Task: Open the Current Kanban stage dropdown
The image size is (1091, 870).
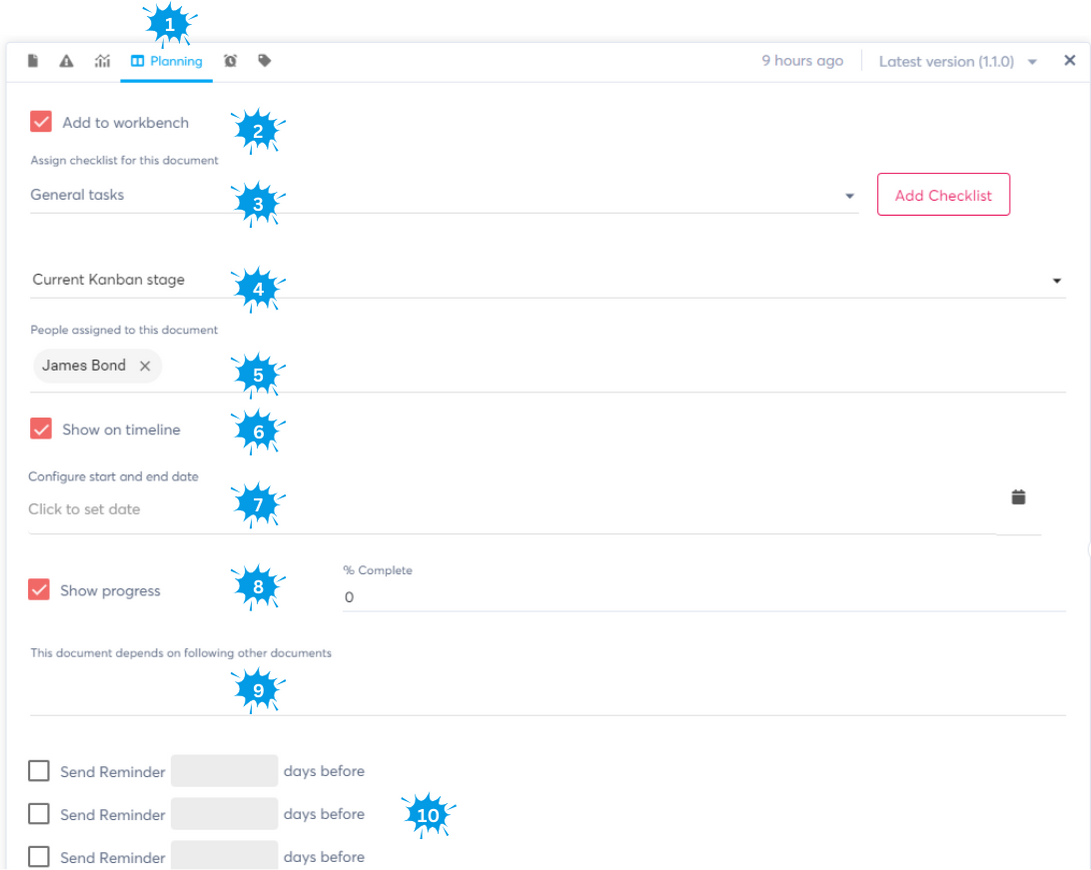Action: [1057, 281]
